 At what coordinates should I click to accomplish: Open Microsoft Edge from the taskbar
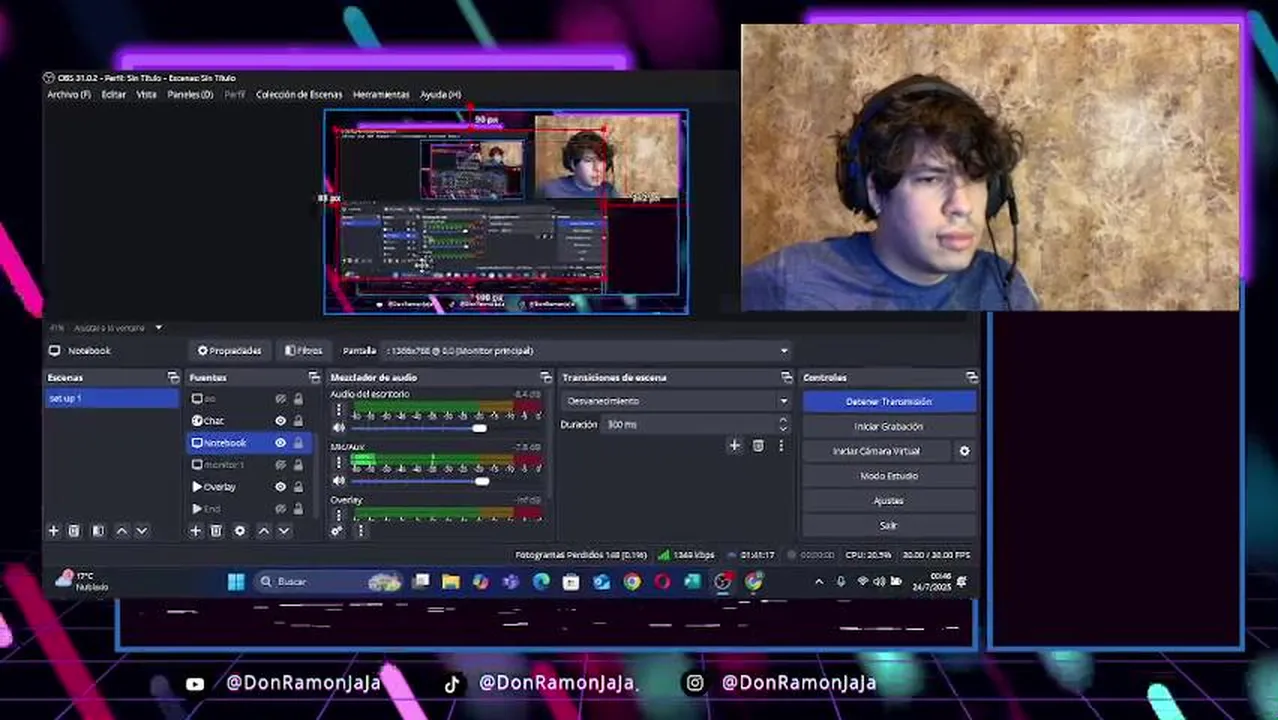(541, 581)
